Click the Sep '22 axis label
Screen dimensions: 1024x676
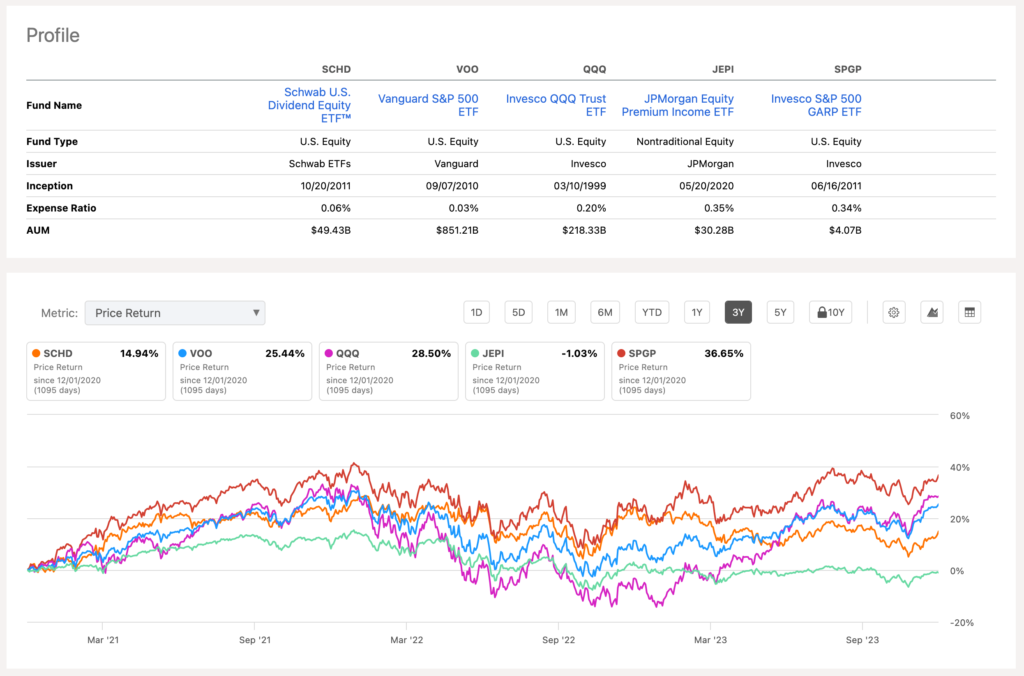[x=559, y=640]
